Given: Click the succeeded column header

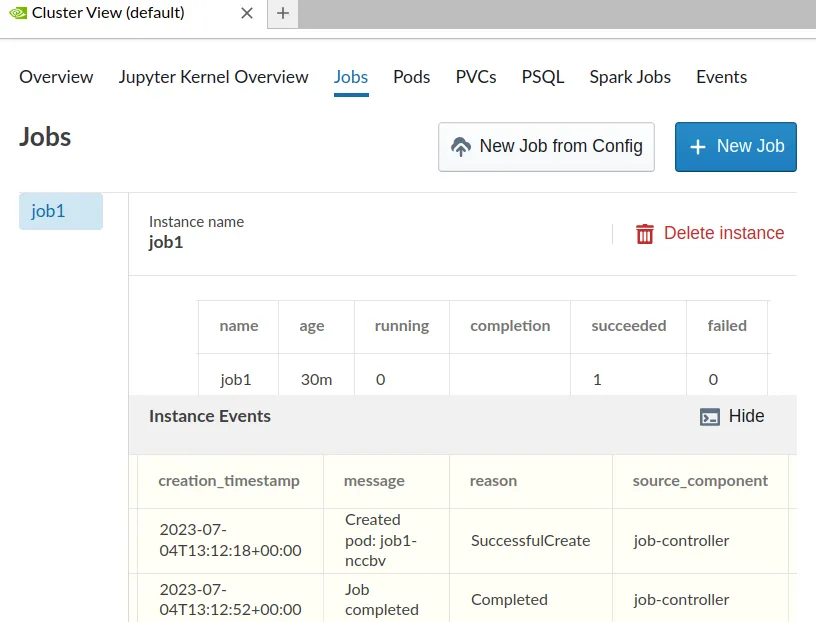Looking at the screenshot, I should pos(629,326).
